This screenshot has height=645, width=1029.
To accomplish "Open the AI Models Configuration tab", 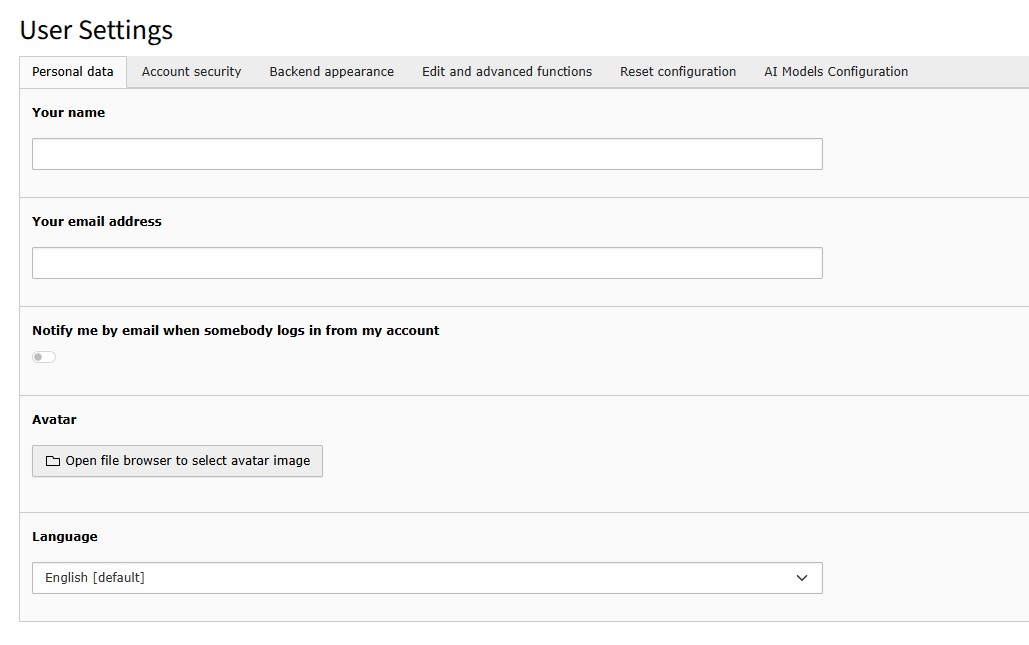I will [x=836, y=71].
